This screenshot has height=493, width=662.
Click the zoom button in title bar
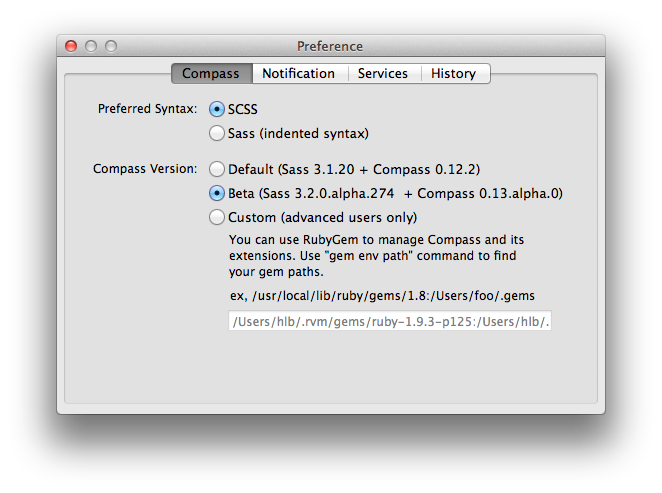click(111, 46)
